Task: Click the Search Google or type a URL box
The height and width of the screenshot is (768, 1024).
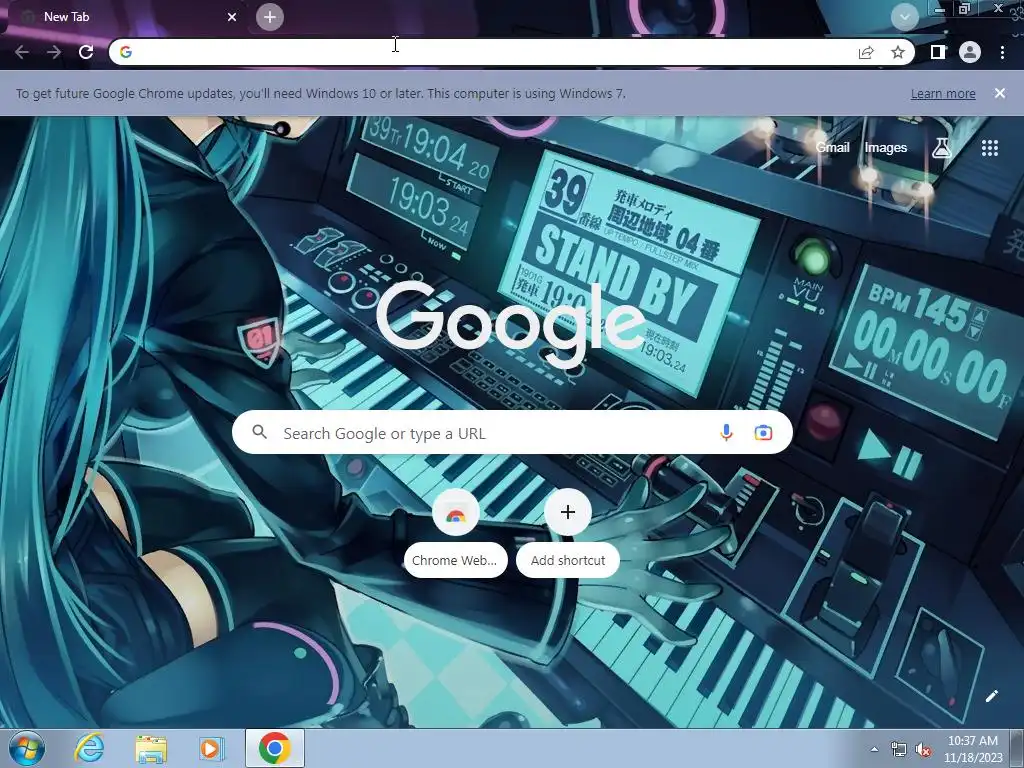Action: (512, 432)
